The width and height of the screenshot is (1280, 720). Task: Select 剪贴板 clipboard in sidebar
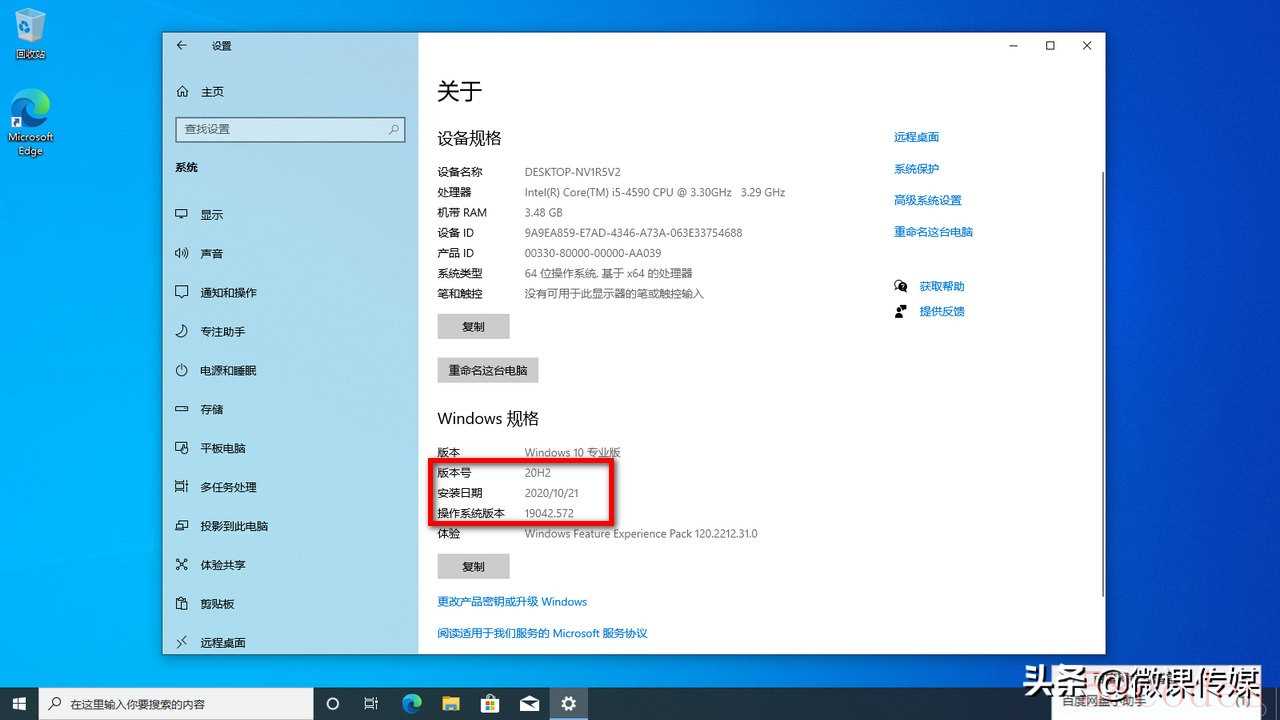217,605
